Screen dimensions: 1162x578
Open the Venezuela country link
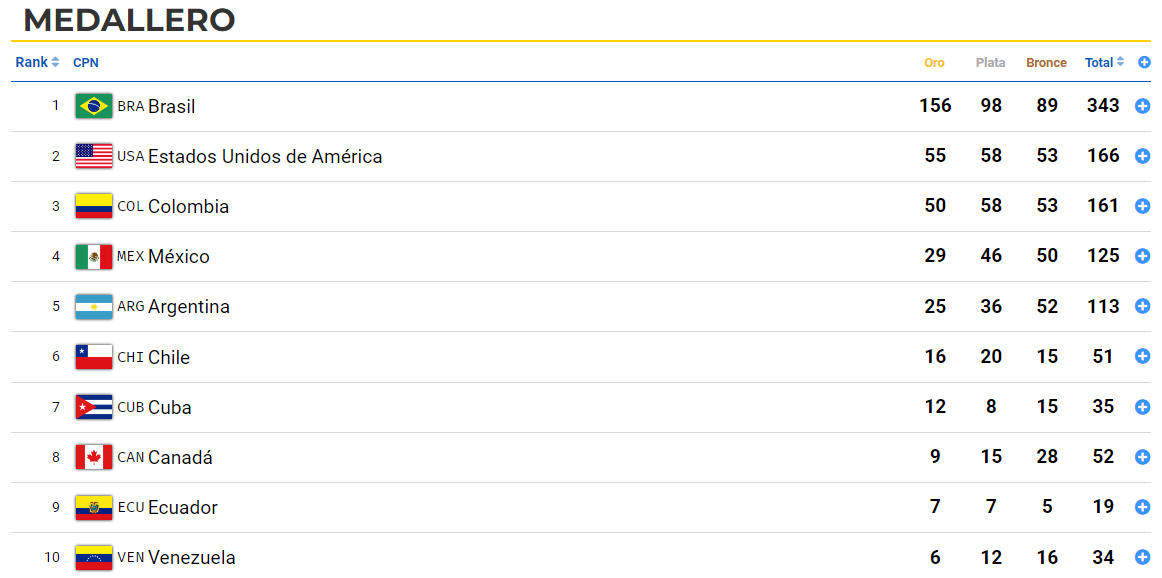coord(192,557)
